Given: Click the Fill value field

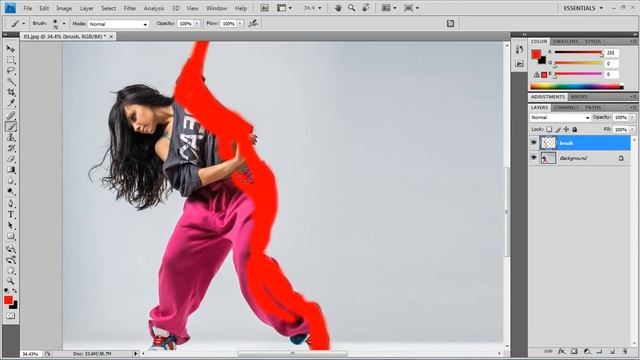Looking at the screenshot, I should pos(621,129).
